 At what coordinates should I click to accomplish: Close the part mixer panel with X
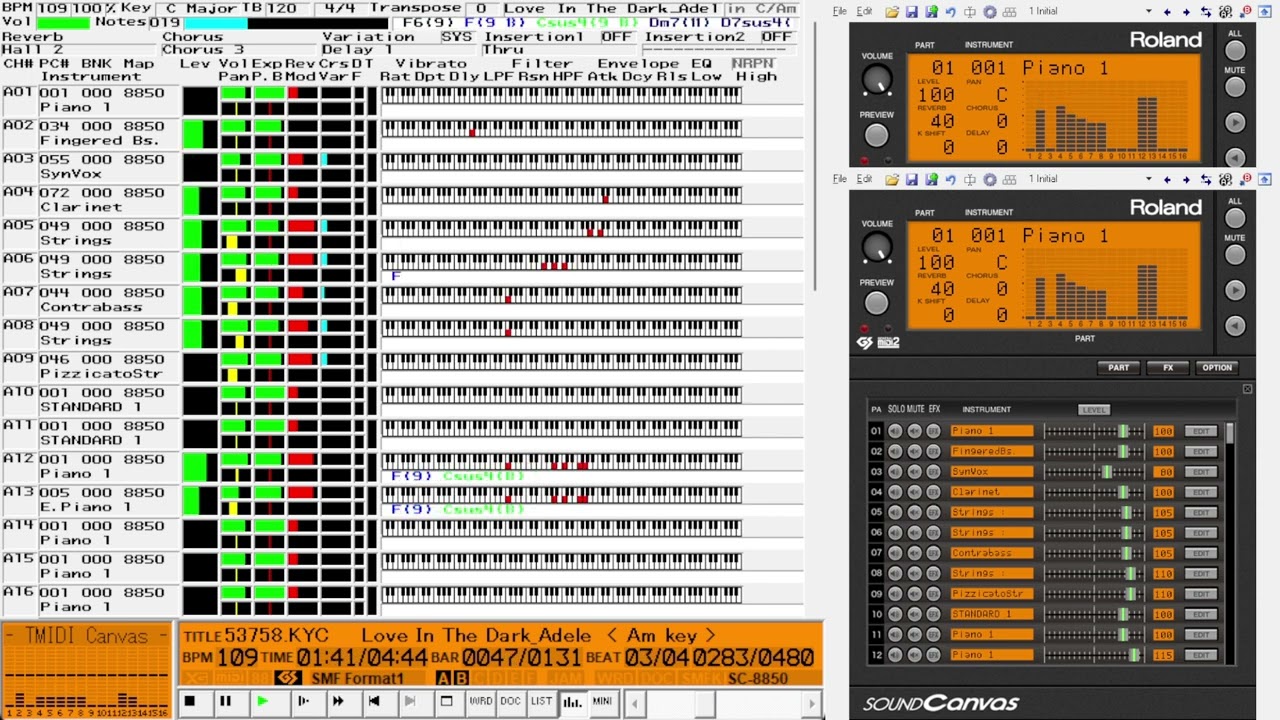click(1247, 389)
